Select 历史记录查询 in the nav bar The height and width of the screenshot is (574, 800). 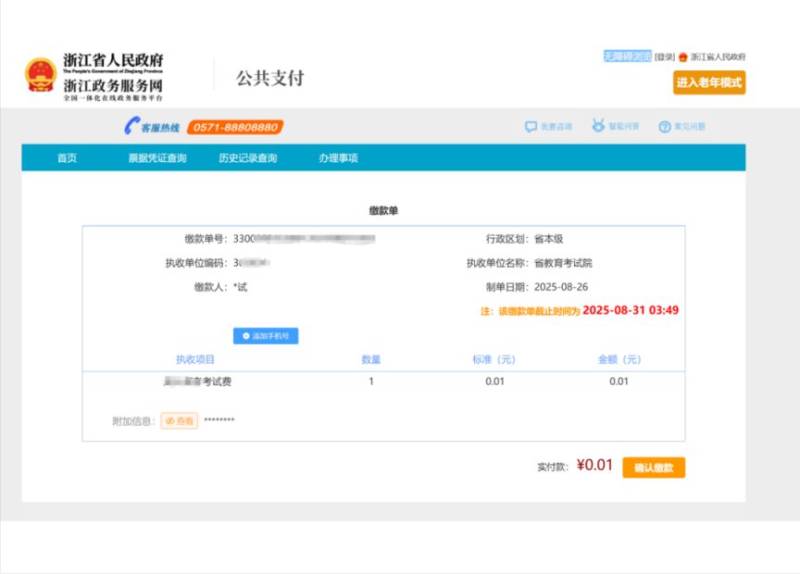[x=248, y=158]
